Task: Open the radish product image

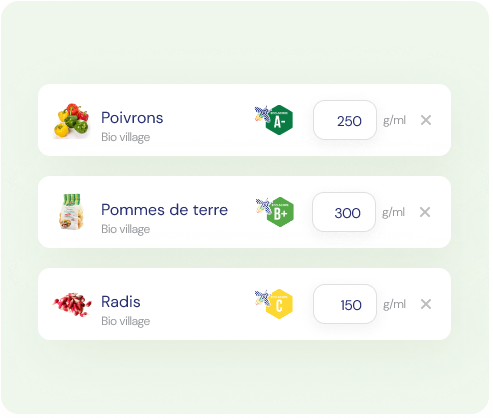Action: pyautogui.click(x=72, y=304)
